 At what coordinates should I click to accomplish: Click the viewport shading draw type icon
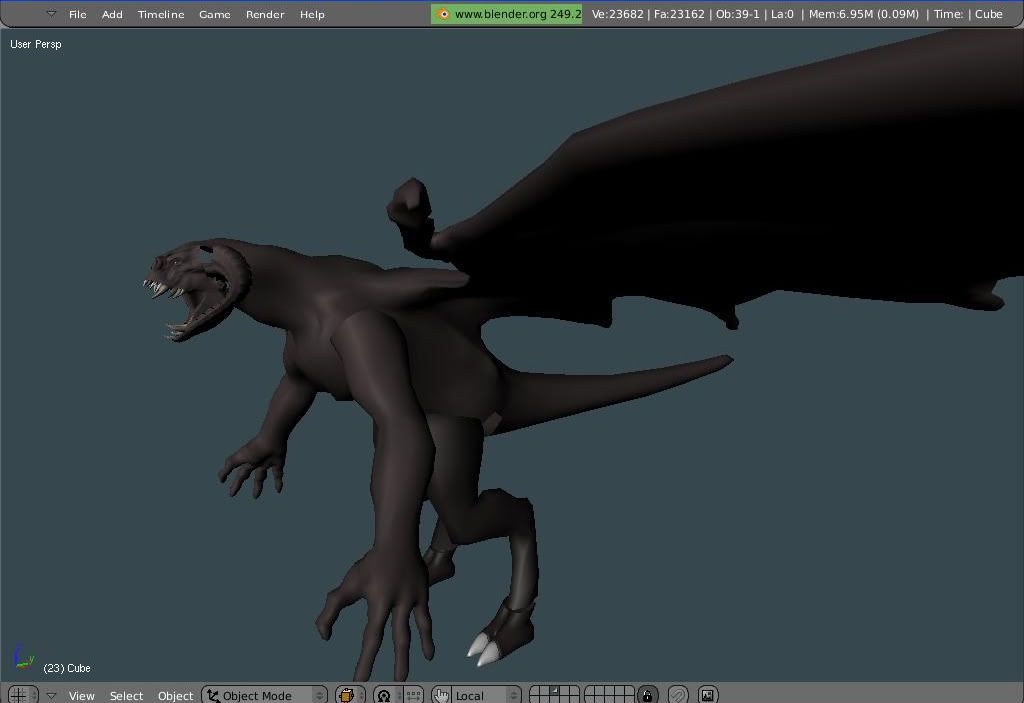348,695
